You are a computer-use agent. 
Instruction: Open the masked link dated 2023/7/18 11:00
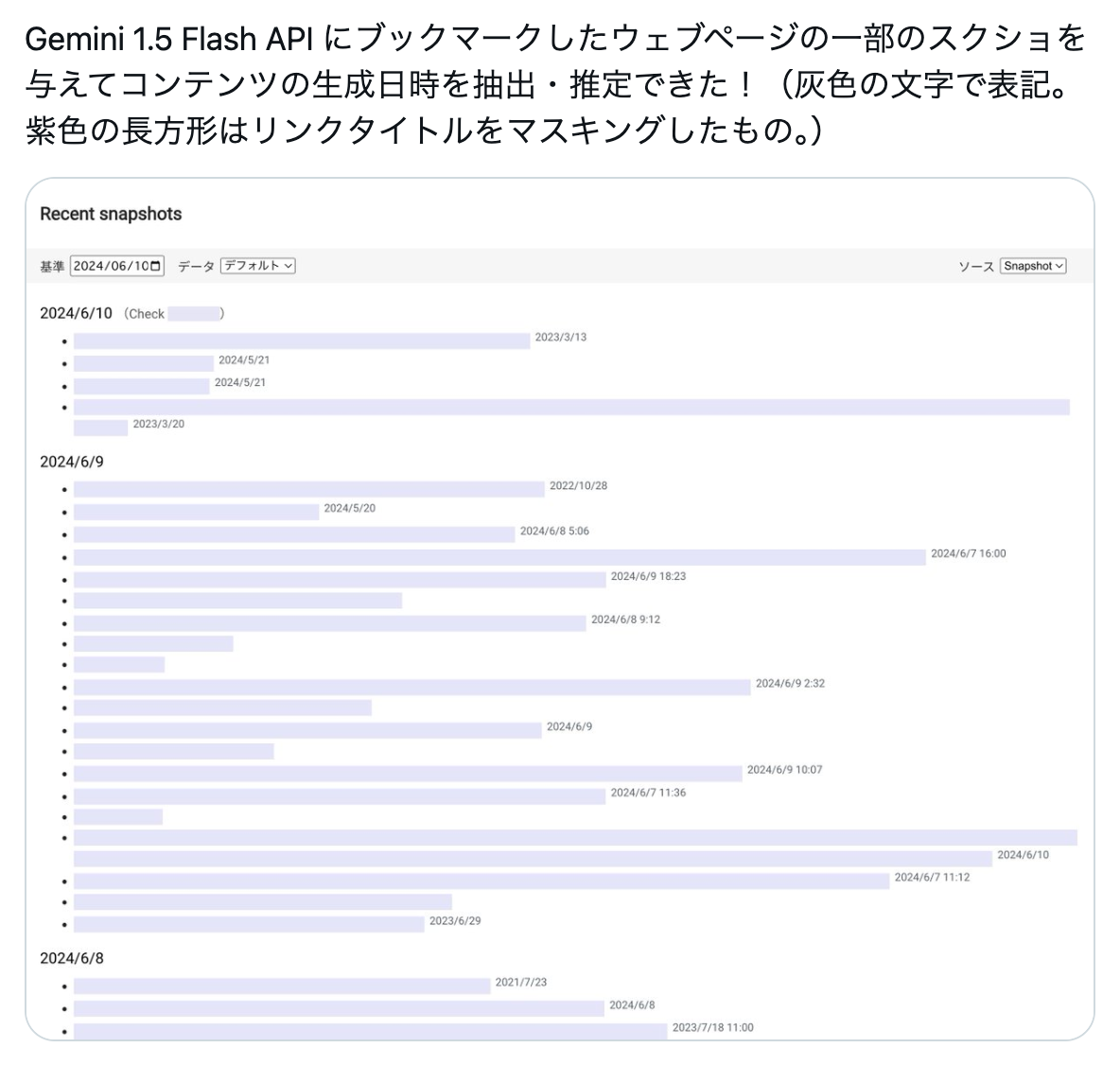click(x=370, y=1031)
